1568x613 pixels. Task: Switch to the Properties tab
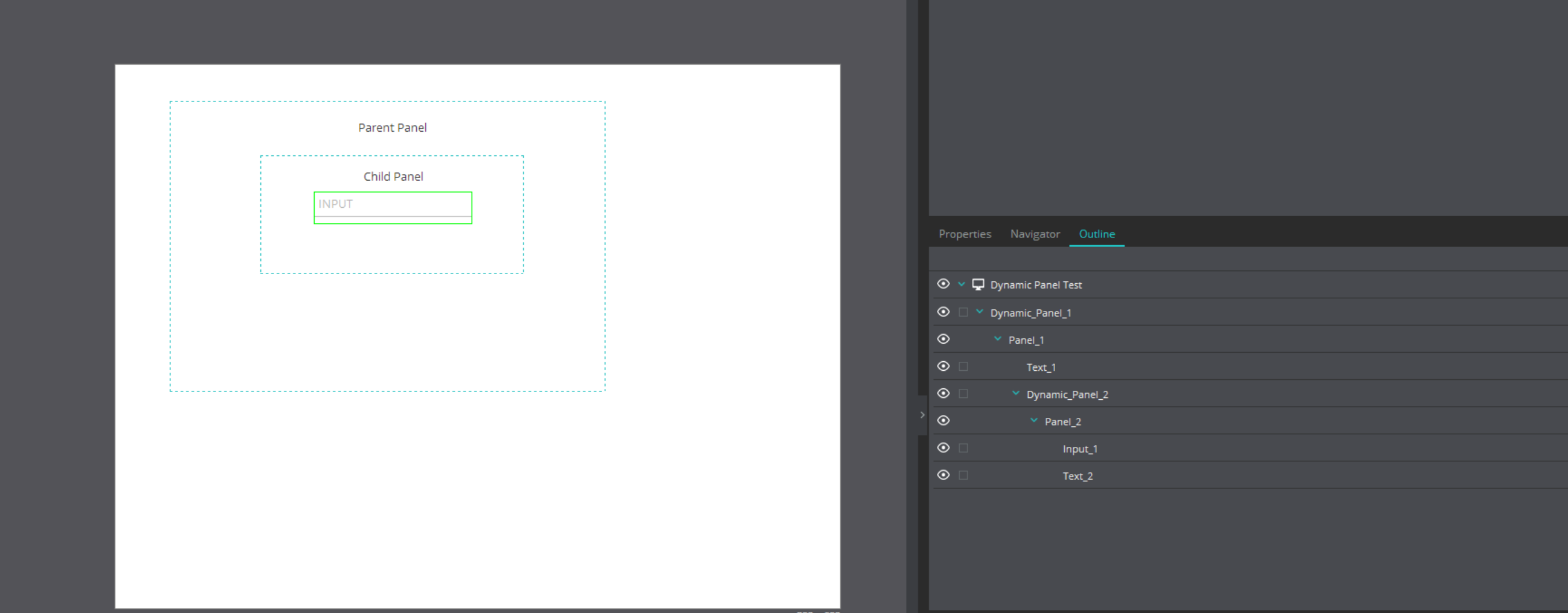964,234
